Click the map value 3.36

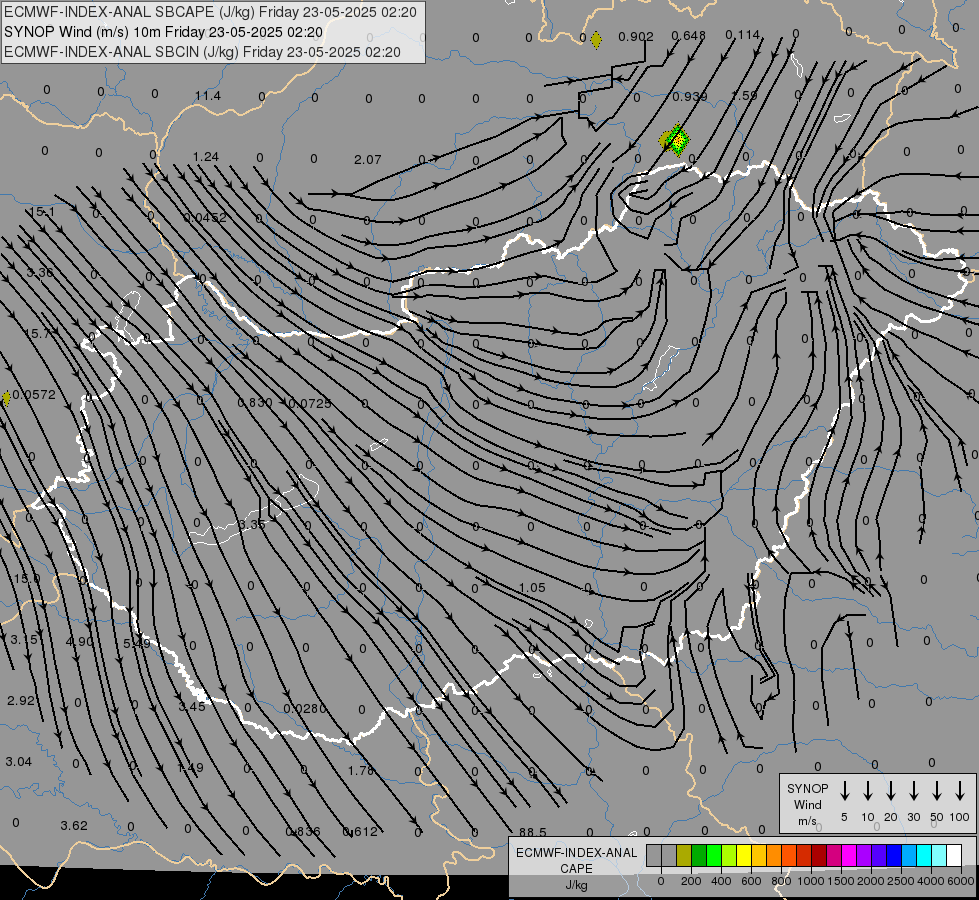click(40, 272)
